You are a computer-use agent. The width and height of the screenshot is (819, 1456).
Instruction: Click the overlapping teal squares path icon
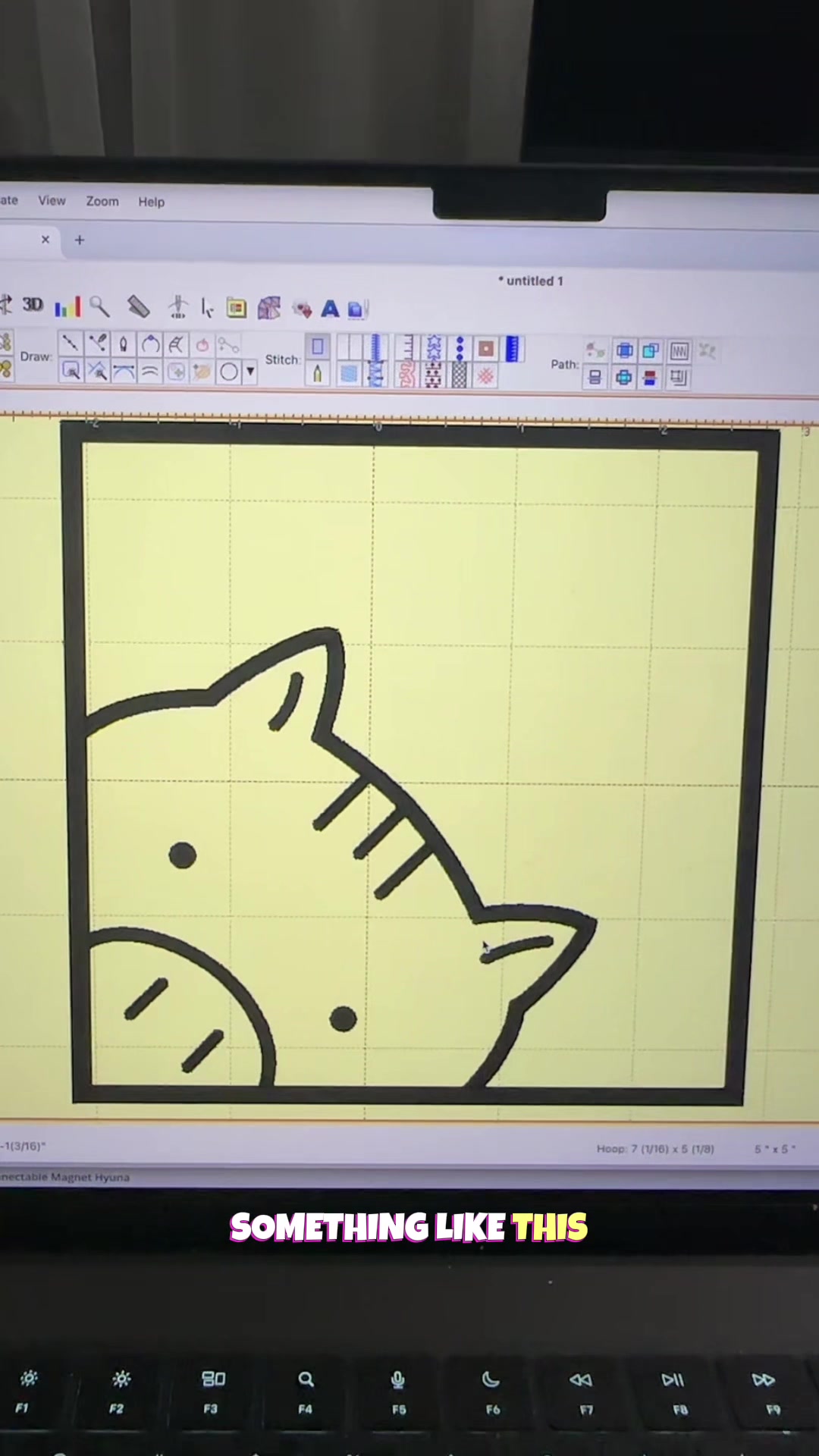651,351
